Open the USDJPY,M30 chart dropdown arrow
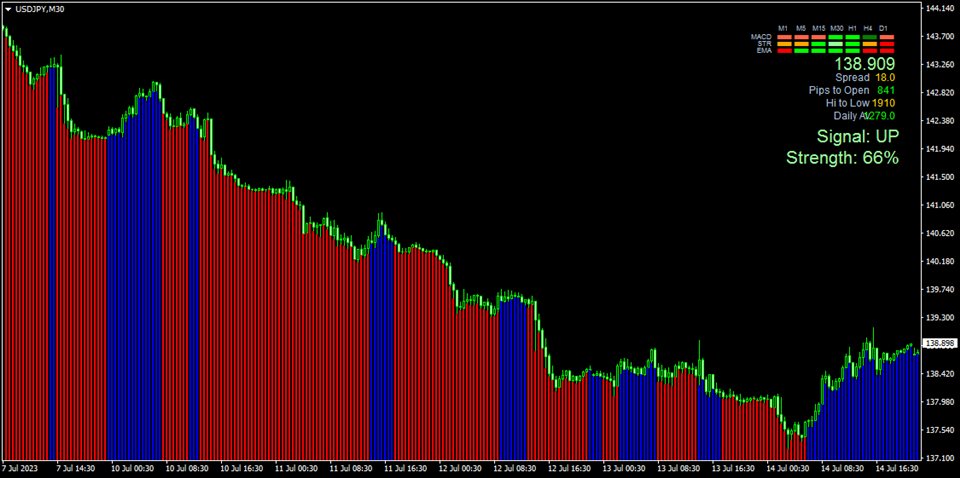The image size is (960, 478). click(x=8, y=9)
